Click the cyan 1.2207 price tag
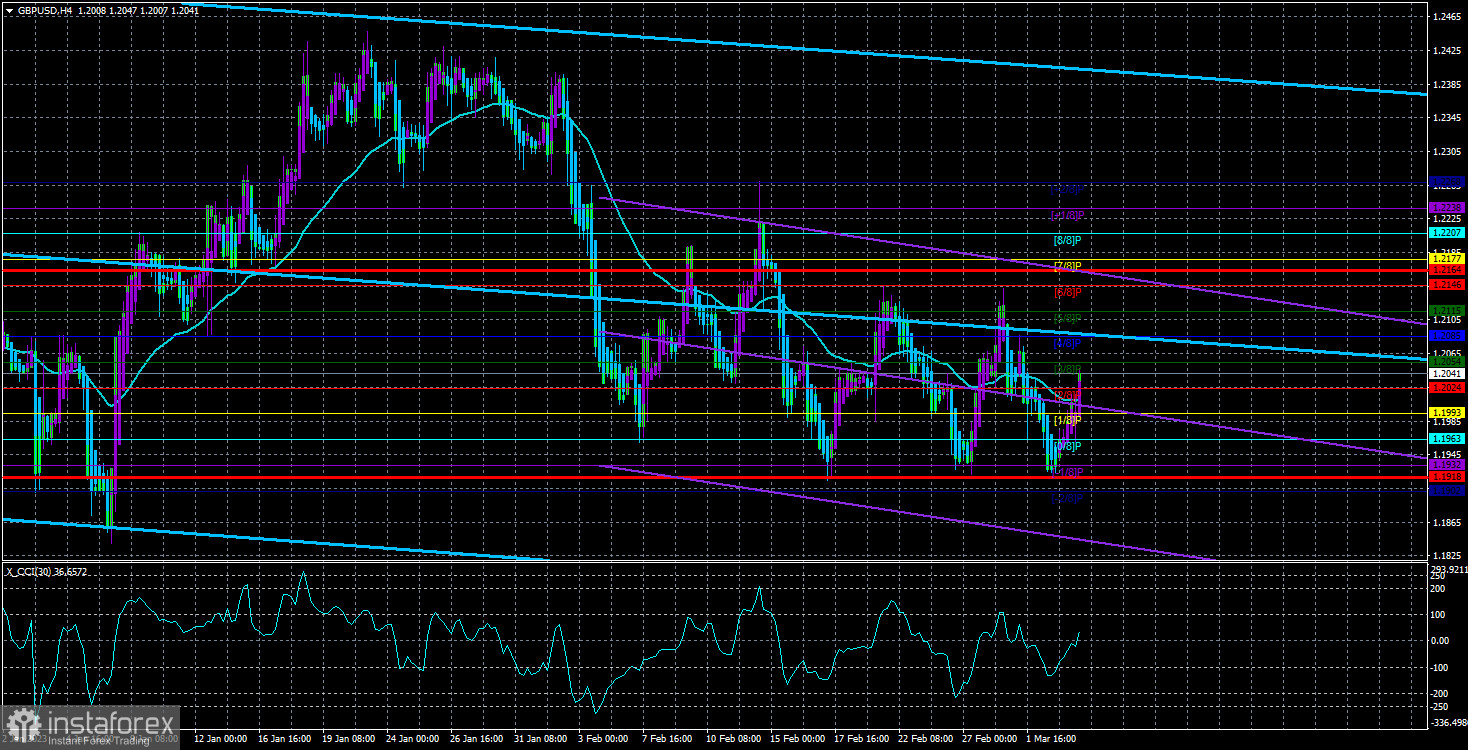 (x=1447, y=232)
